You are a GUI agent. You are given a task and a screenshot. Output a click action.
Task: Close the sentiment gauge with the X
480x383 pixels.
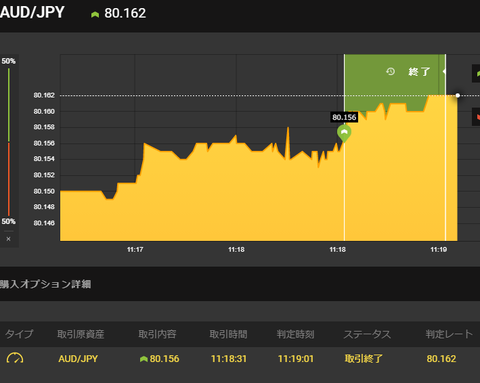pyautogui.click(x=8, y=239)
